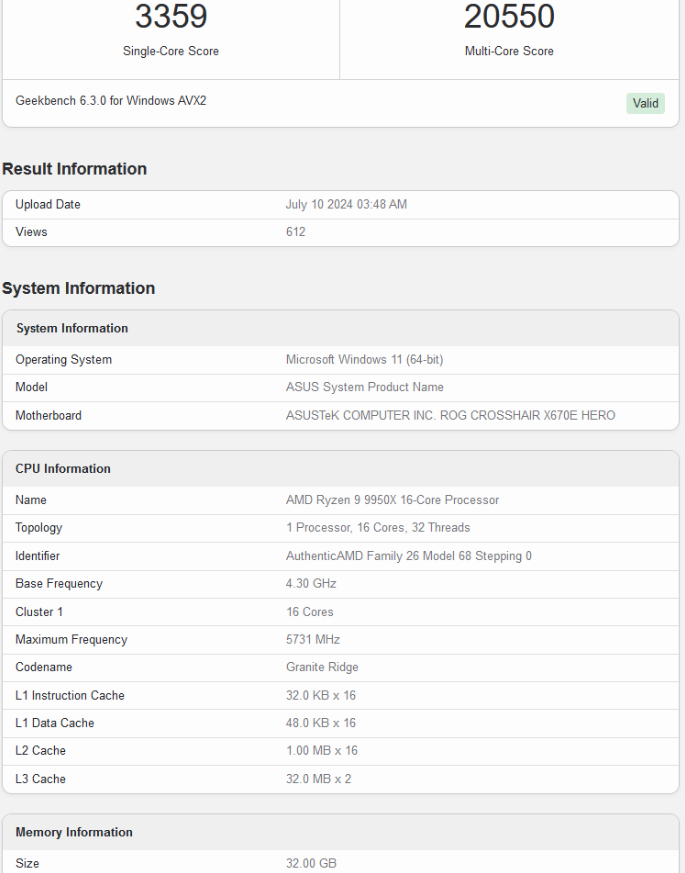Click the Operating System label
This screenshot has height=873, width=685.
pos(63,359)
